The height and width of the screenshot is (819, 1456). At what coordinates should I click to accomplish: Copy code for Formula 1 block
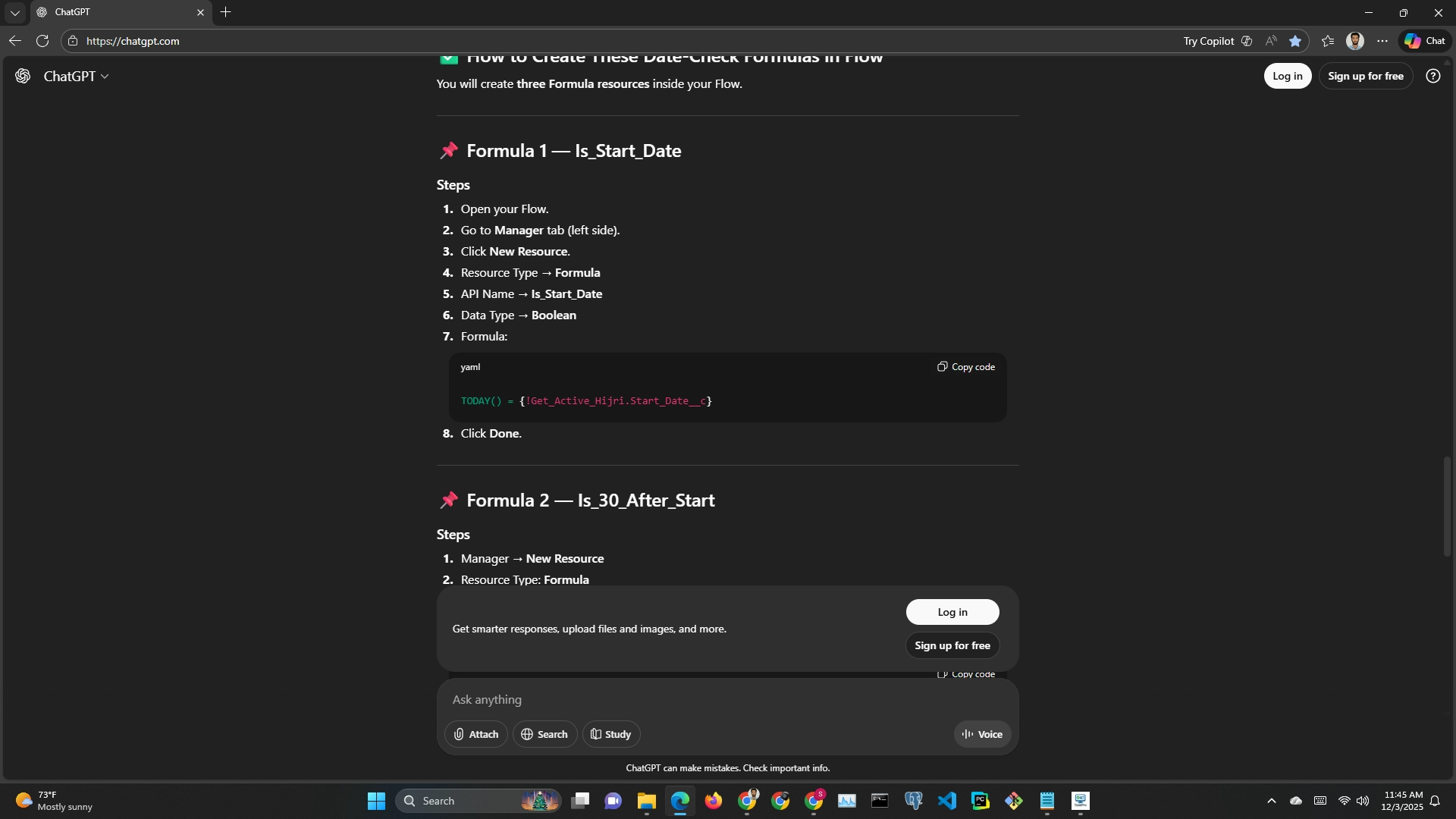(965, 366)
